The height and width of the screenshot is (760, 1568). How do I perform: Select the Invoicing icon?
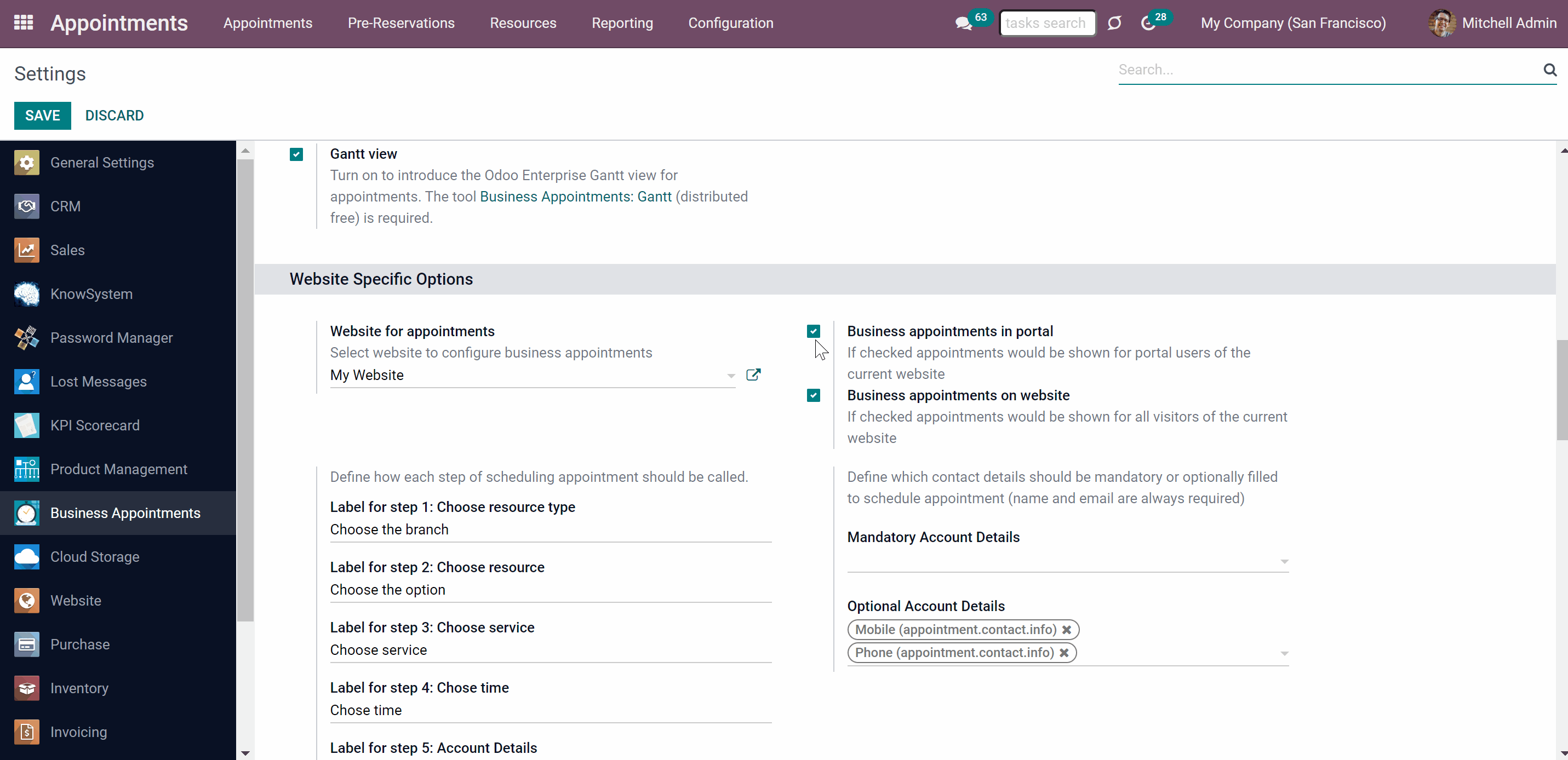27,732
